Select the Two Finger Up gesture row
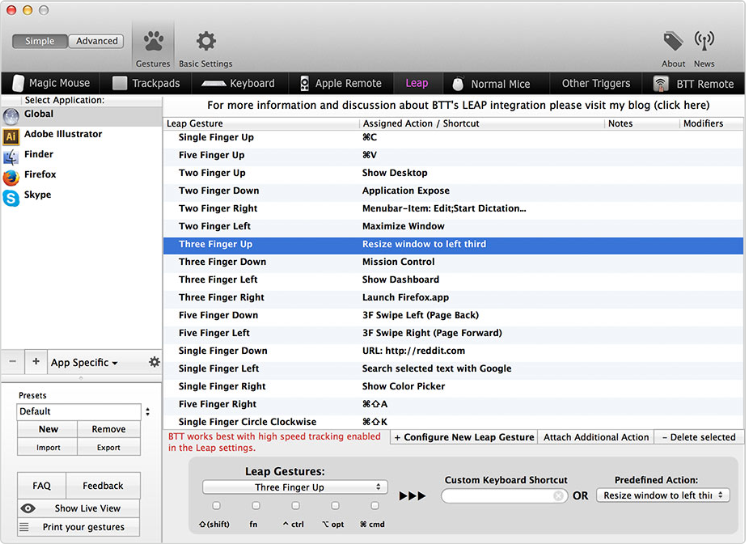The image size is (746, 544). 453,173
